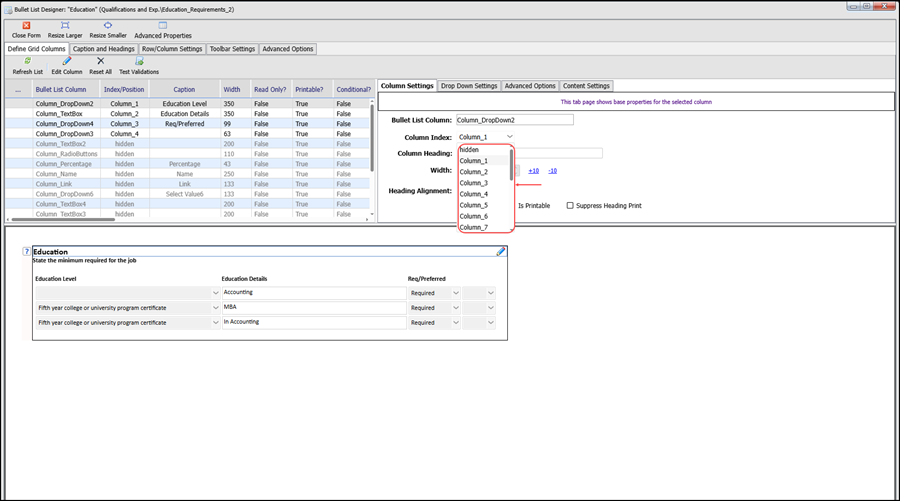
Task: Select the Column_DropDown4 grid row
Action: [x=188, y=124]
